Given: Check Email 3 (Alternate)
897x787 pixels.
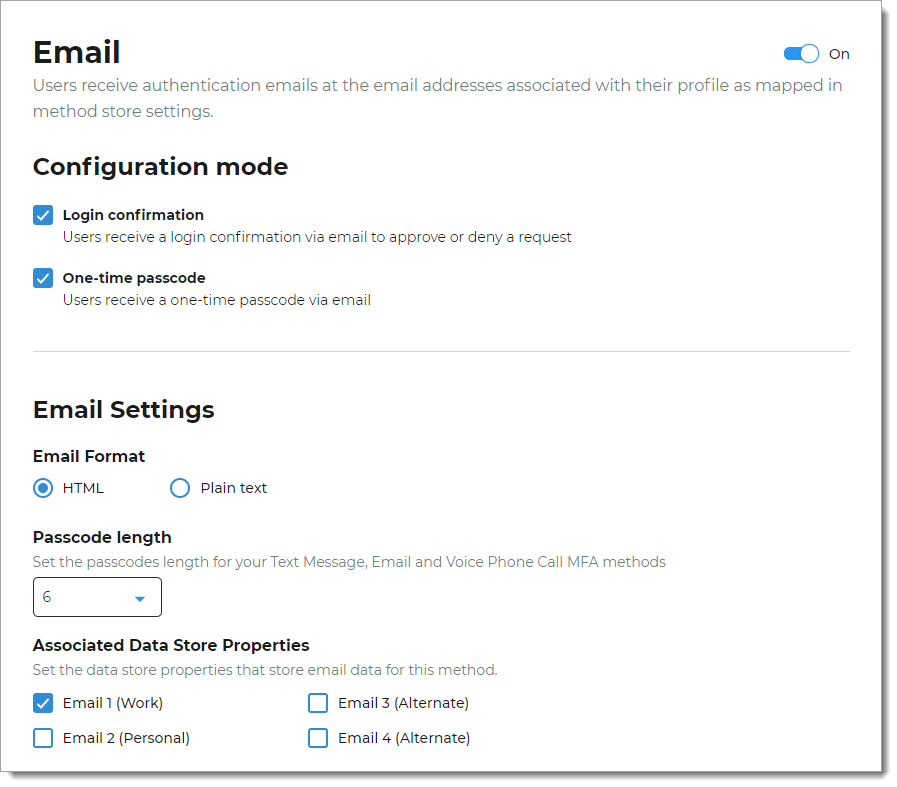Looking at the screenshot, I should point(318,702).
